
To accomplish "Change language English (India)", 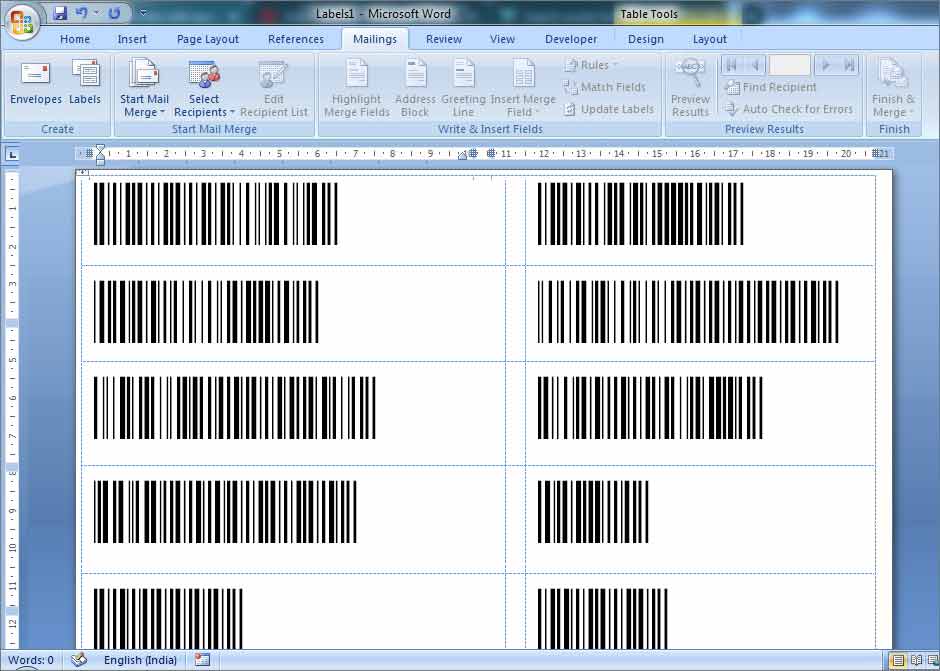I will (140, 660).
